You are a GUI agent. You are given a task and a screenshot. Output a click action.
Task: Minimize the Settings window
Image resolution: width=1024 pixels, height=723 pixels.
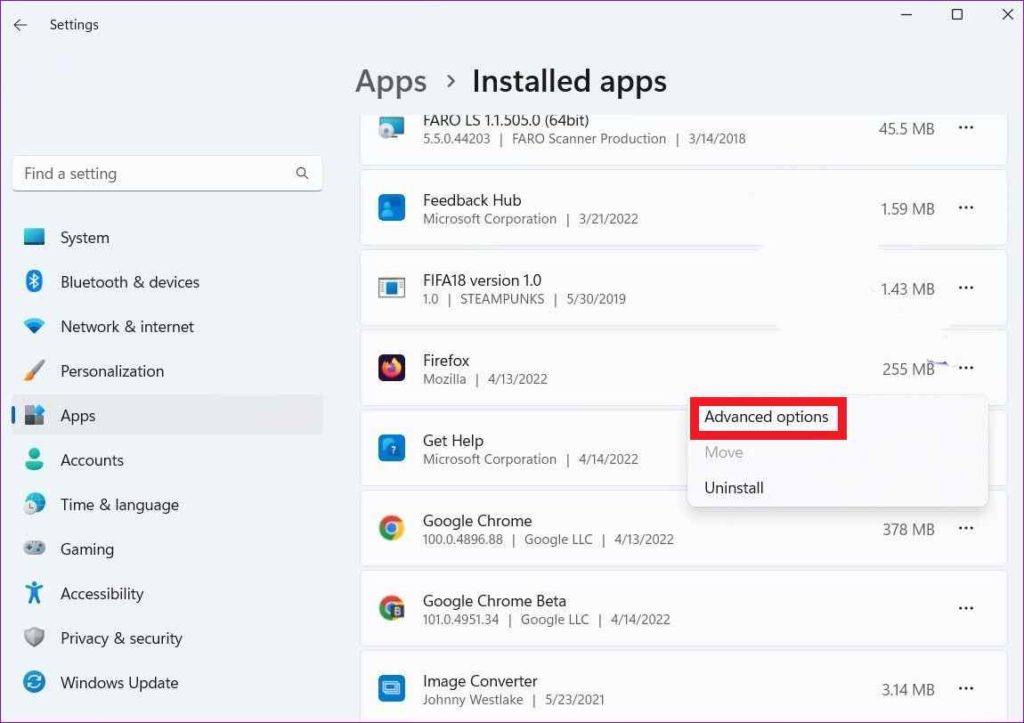click(906, 14)
